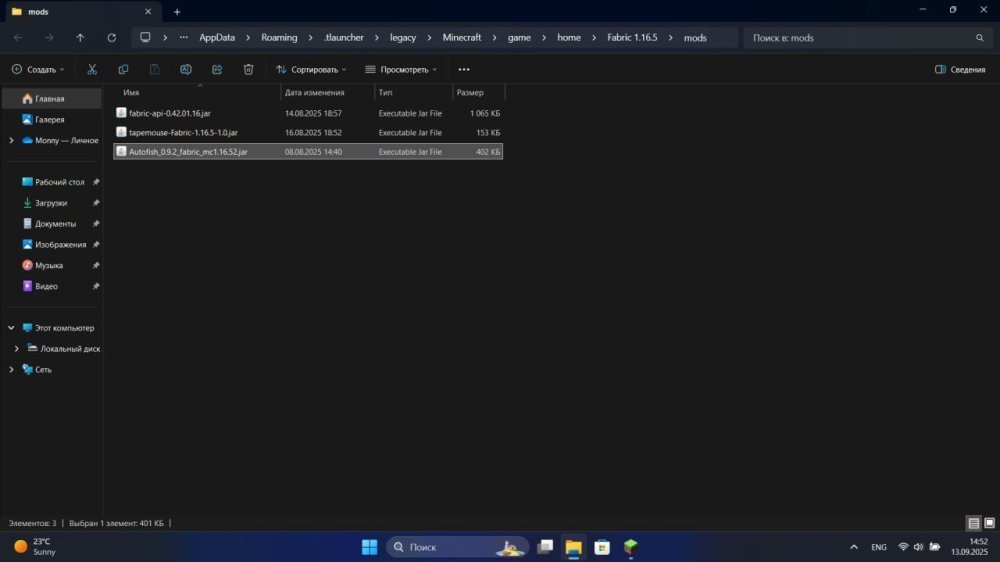Expand hidden breadcrumb path ellipsis

tap(184, 38)
